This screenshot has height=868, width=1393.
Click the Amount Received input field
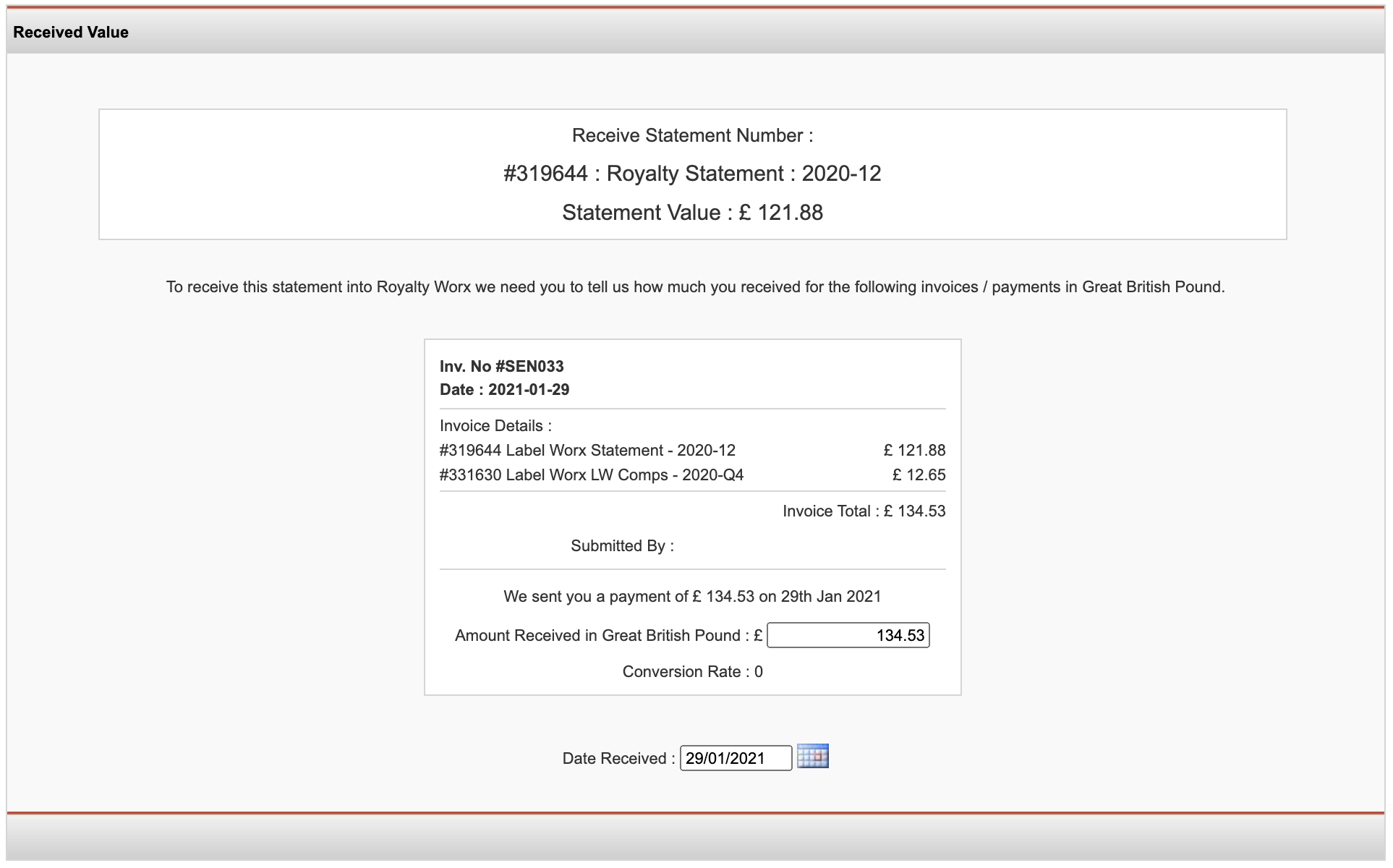coord(848,636)
